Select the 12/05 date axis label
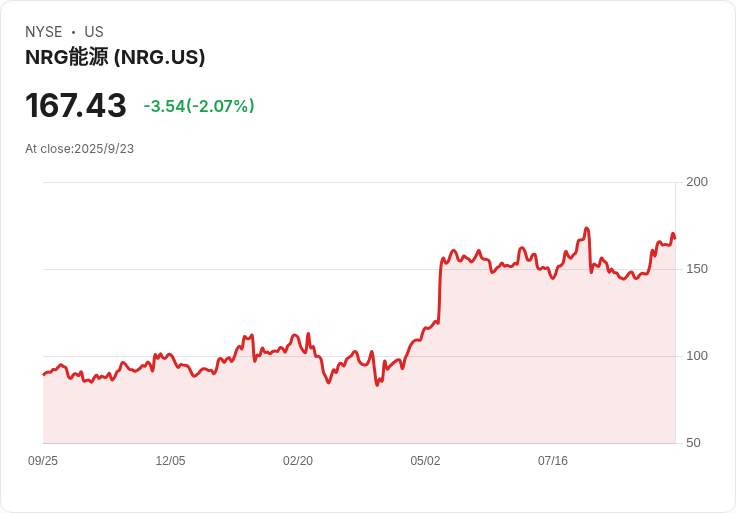 [170, 461]
